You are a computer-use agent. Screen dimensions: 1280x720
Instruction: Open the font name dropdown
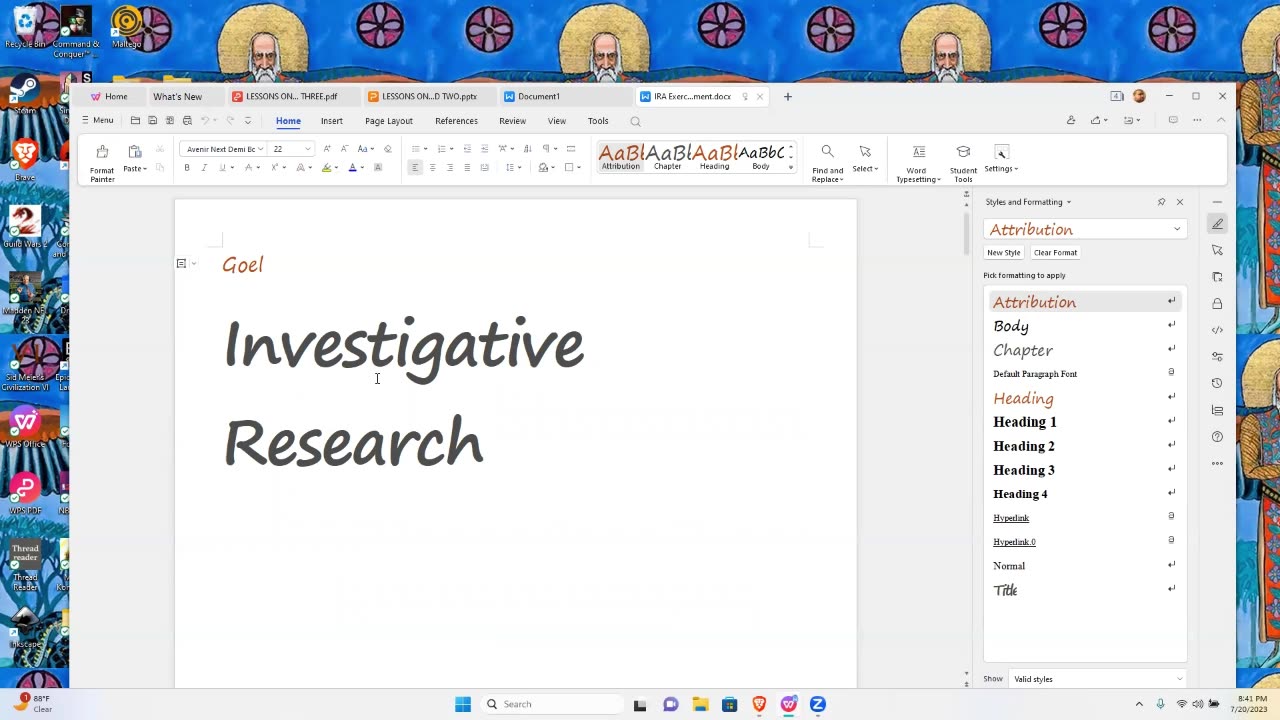coord(261,149)
